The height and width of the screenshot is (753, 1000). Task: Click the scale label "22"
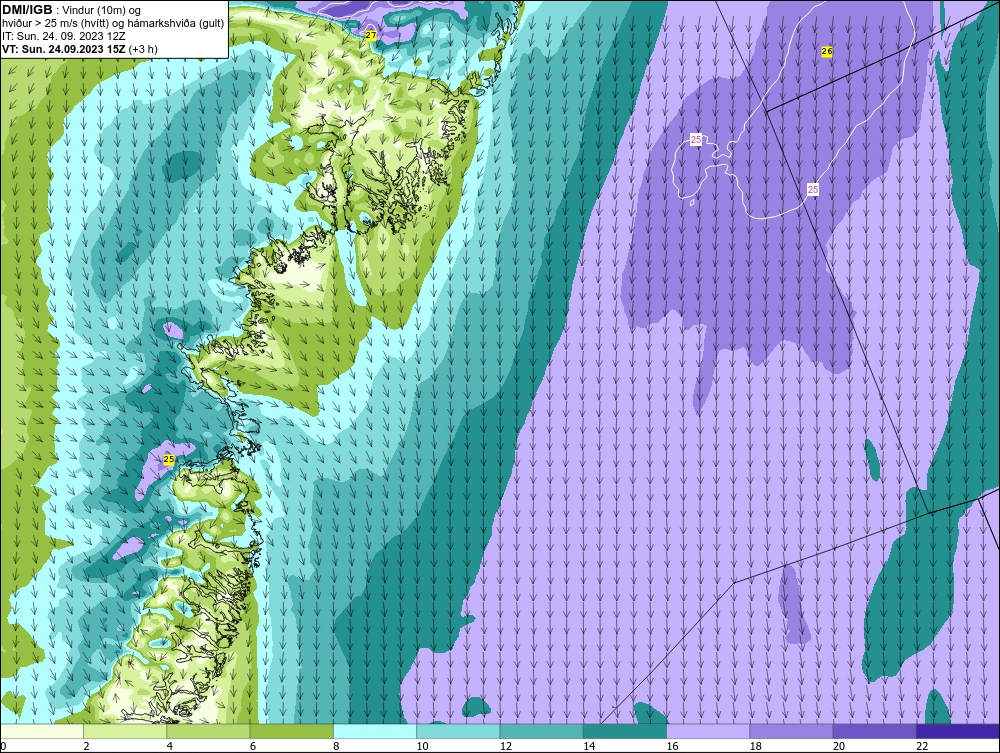click(922, 746)
